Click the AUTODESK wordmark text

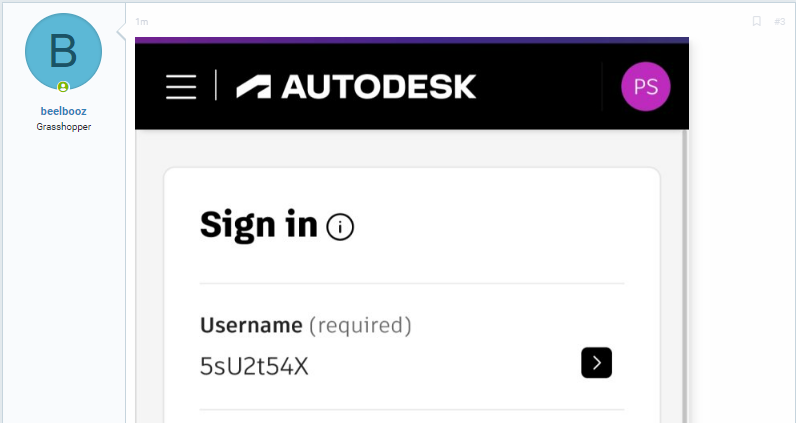point(379,87)
